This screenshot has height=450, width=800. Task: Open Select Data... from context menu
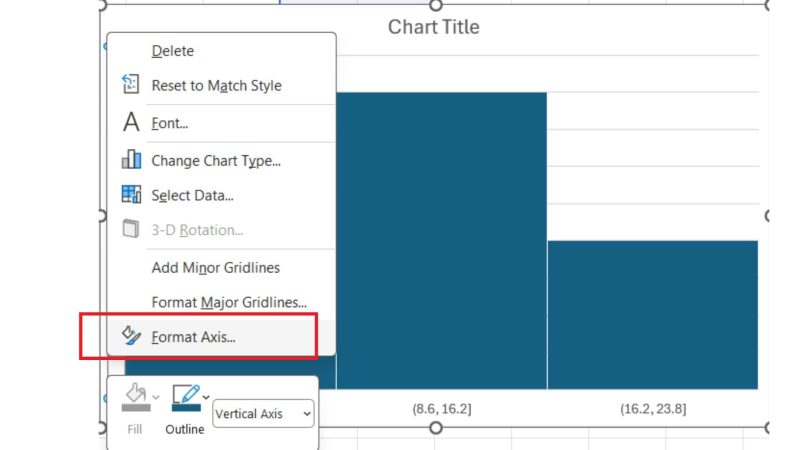pyautogui.click(x=221, y=195)
